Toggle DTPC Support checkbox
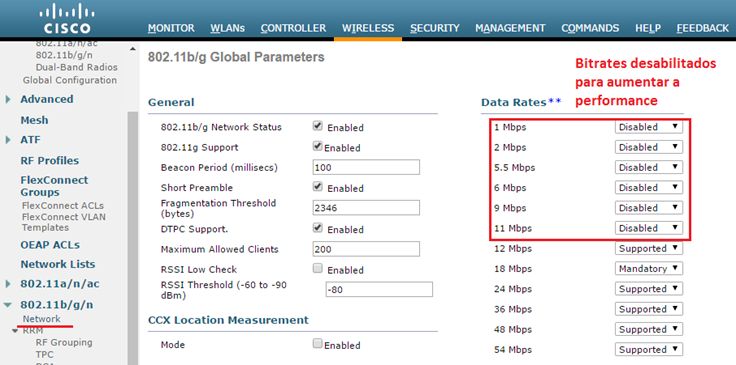Image resolution: width=736 pixels, height=365 pixels. click(x=318, y=228)
